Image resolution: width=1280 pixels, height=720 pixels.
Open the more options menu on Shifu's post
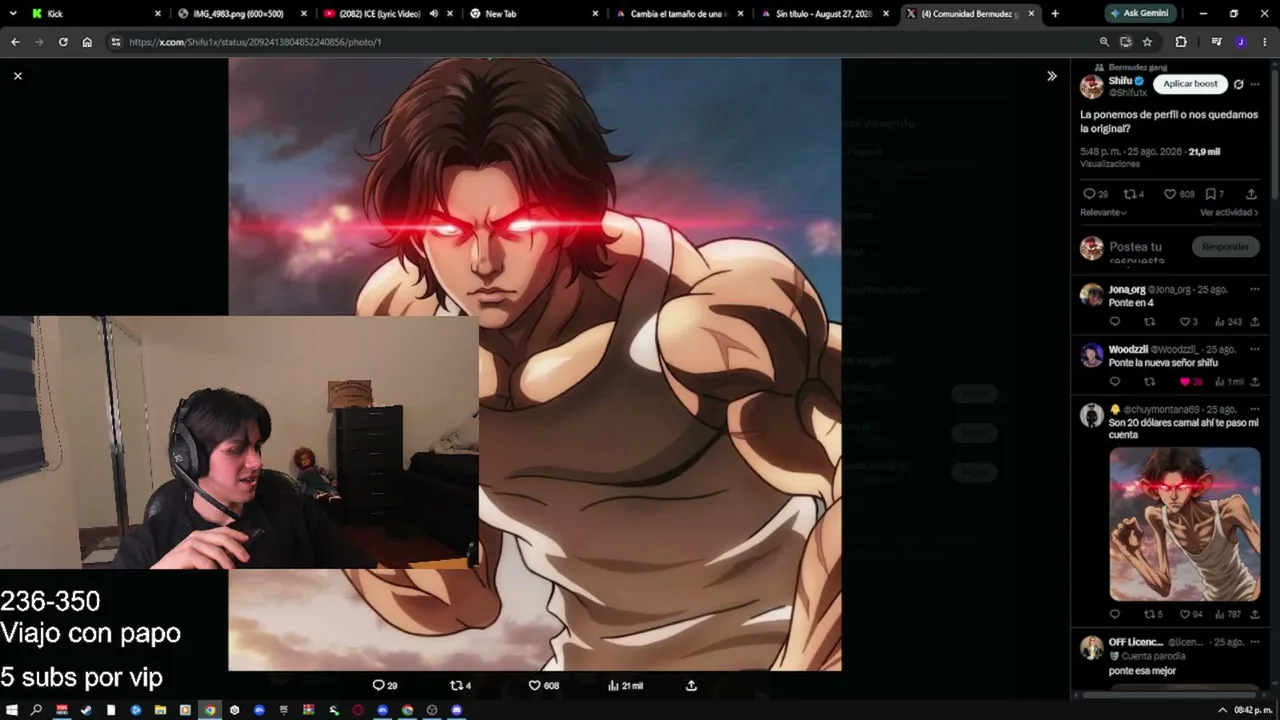1255,84
